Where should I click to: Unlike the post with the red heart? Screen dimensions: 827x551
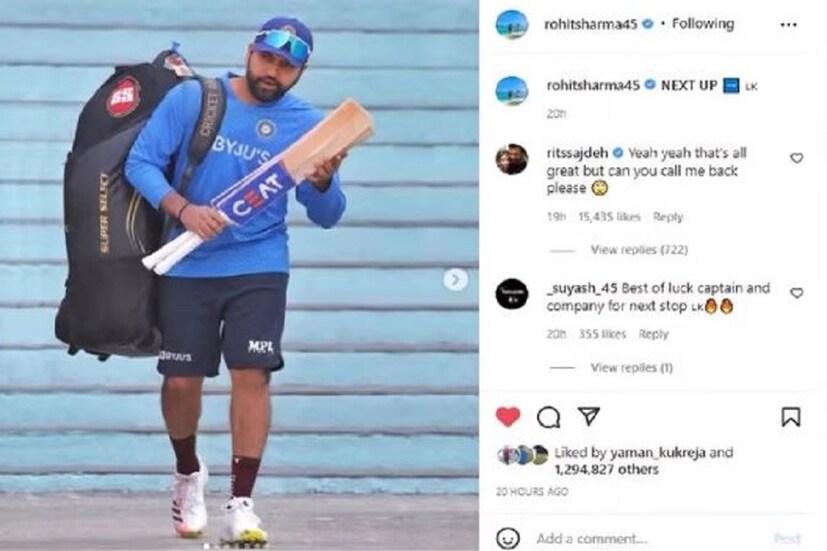(x=508, y=417)
